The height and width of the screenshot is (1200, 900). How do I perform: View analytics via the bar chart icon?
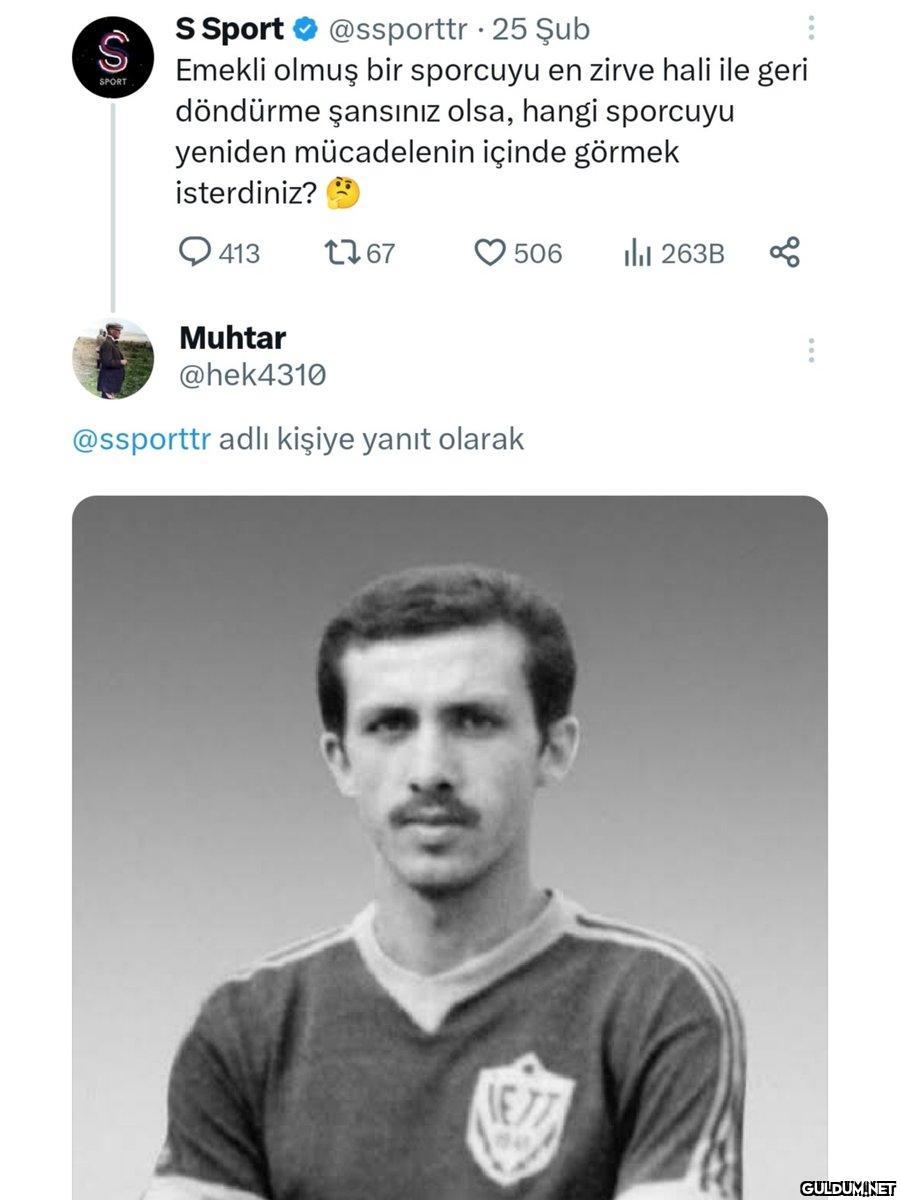(x=637, y=254)
